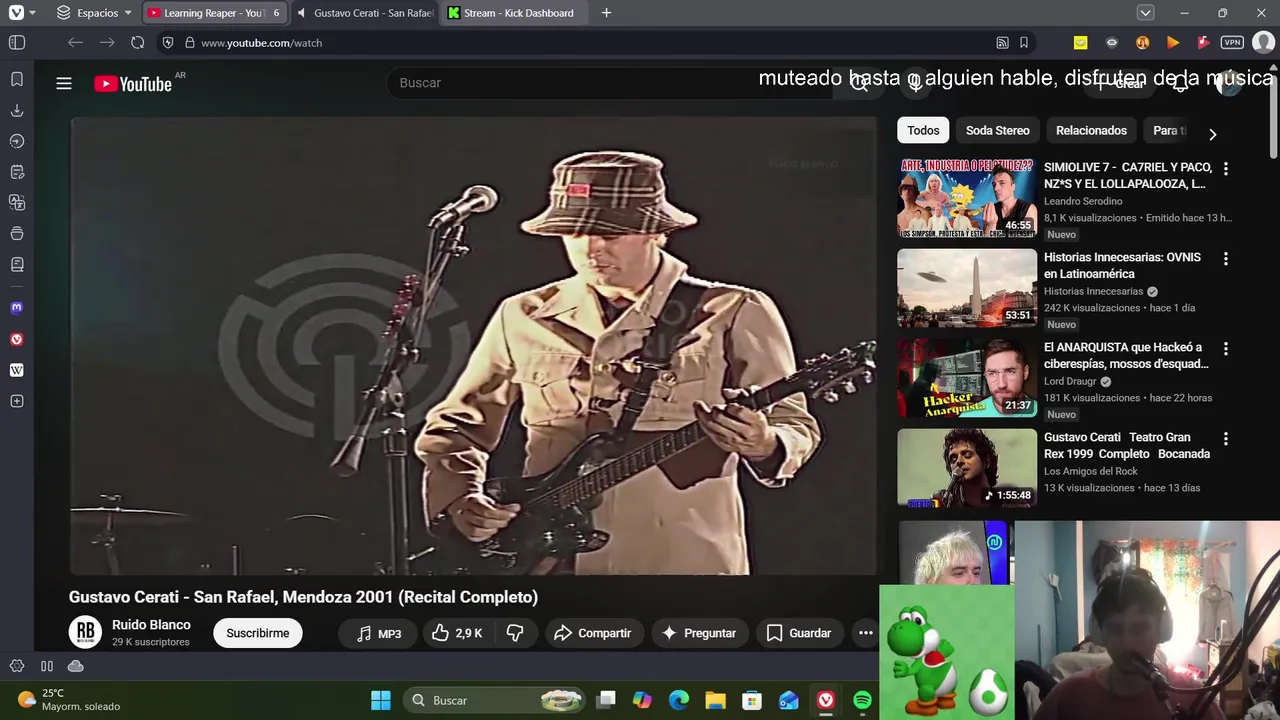Open the Espacios workspaces dropdown
The height and width of the screenshot is (720, 1280).
tap(94, 13)
